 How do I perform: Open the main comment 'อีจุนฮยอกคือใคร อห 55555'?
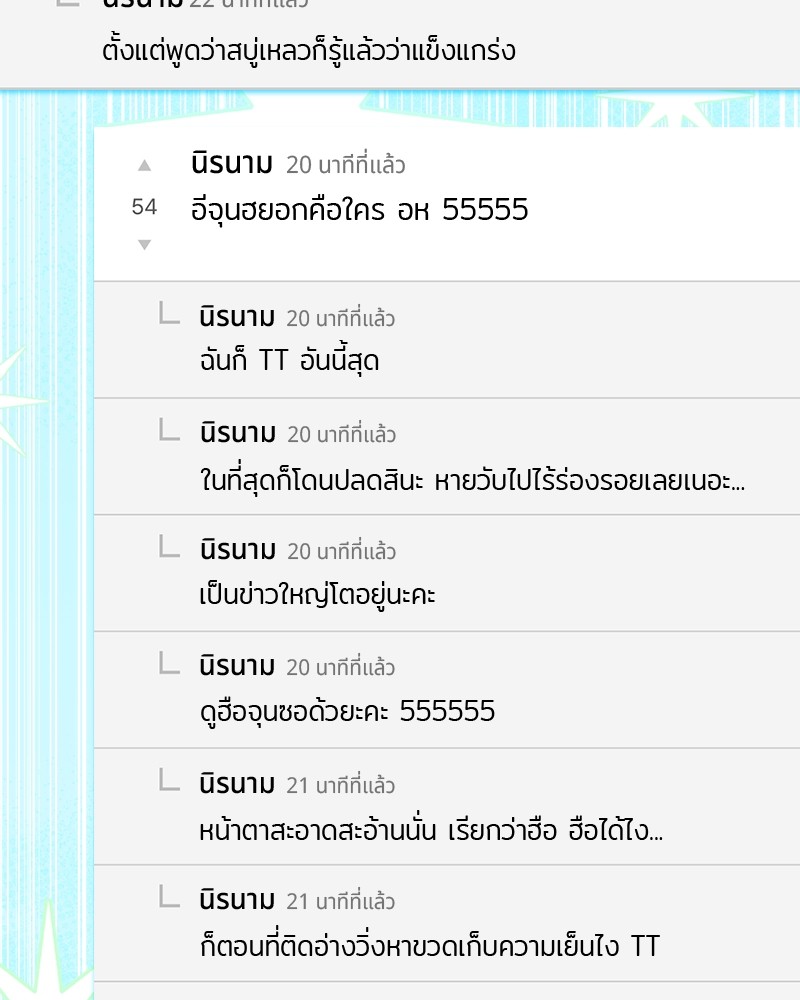360,210
